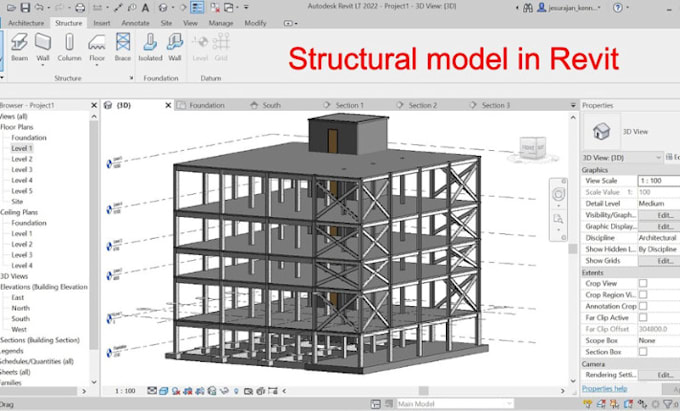Click the Thin Lines icon in quick access

click(197, 7)
